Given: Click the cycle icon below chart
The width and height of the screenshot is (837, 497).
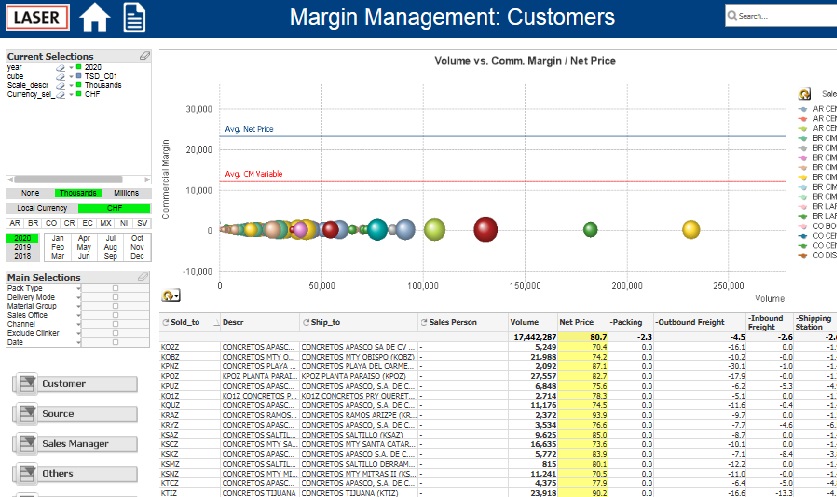Looking at the screenshot, I should point(170,295).
